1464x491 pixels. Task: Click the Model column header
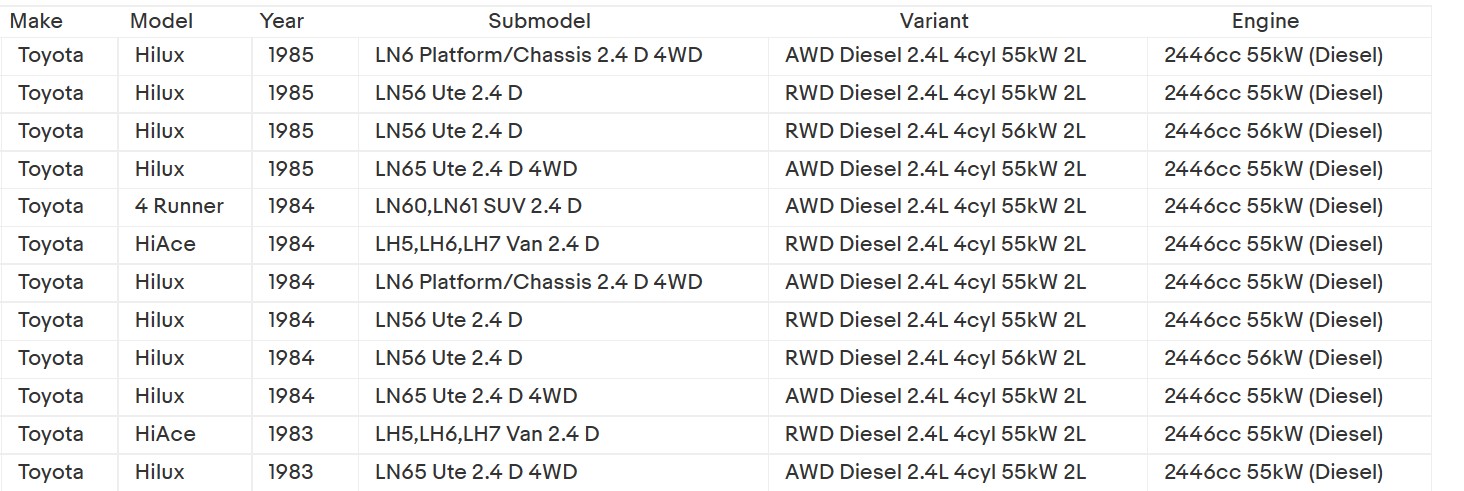[x=161, y=21]
